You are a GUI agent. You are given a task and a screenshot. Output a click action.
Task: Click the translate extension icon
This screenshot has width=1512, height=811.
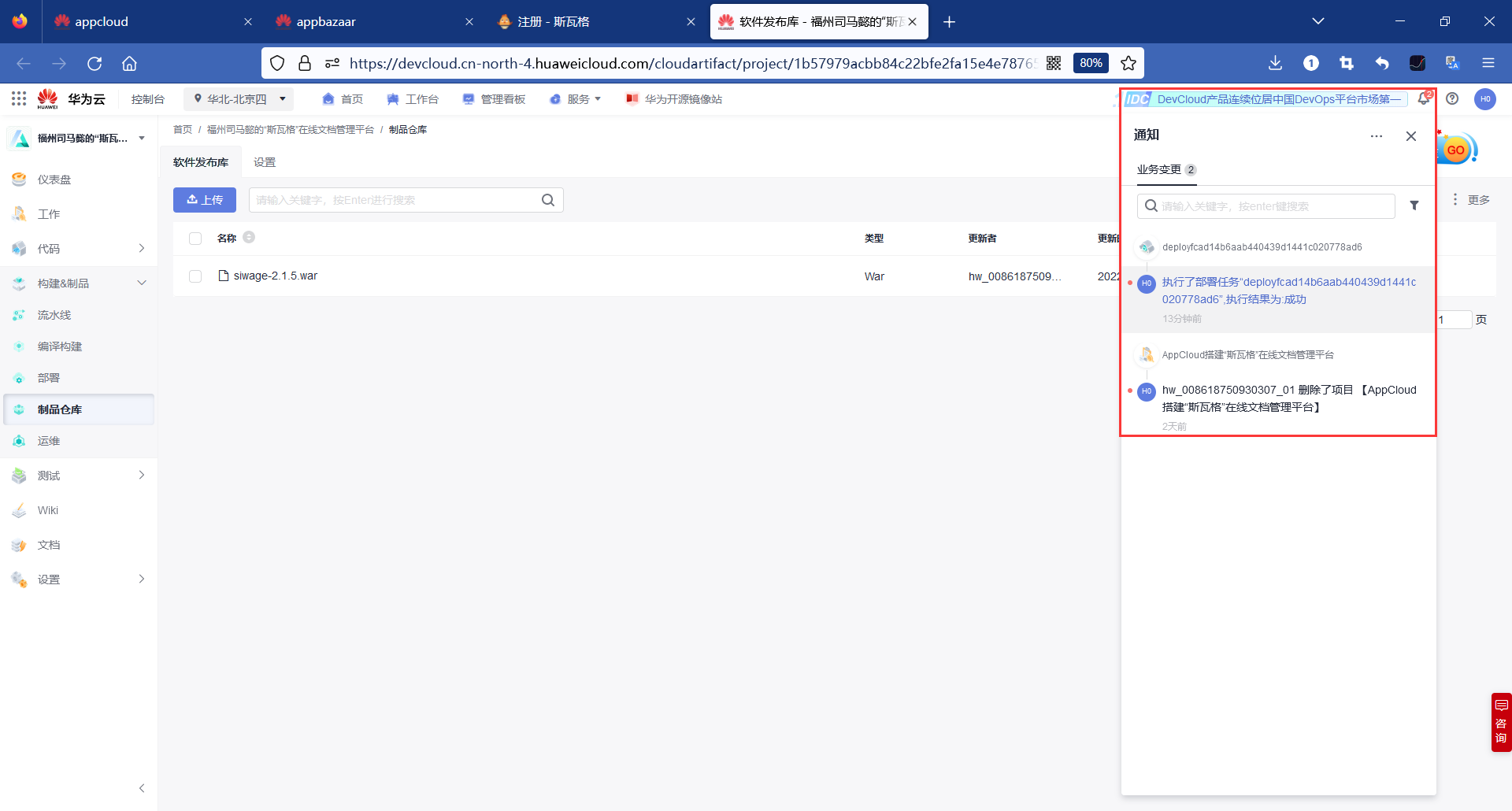(1453, 63)
